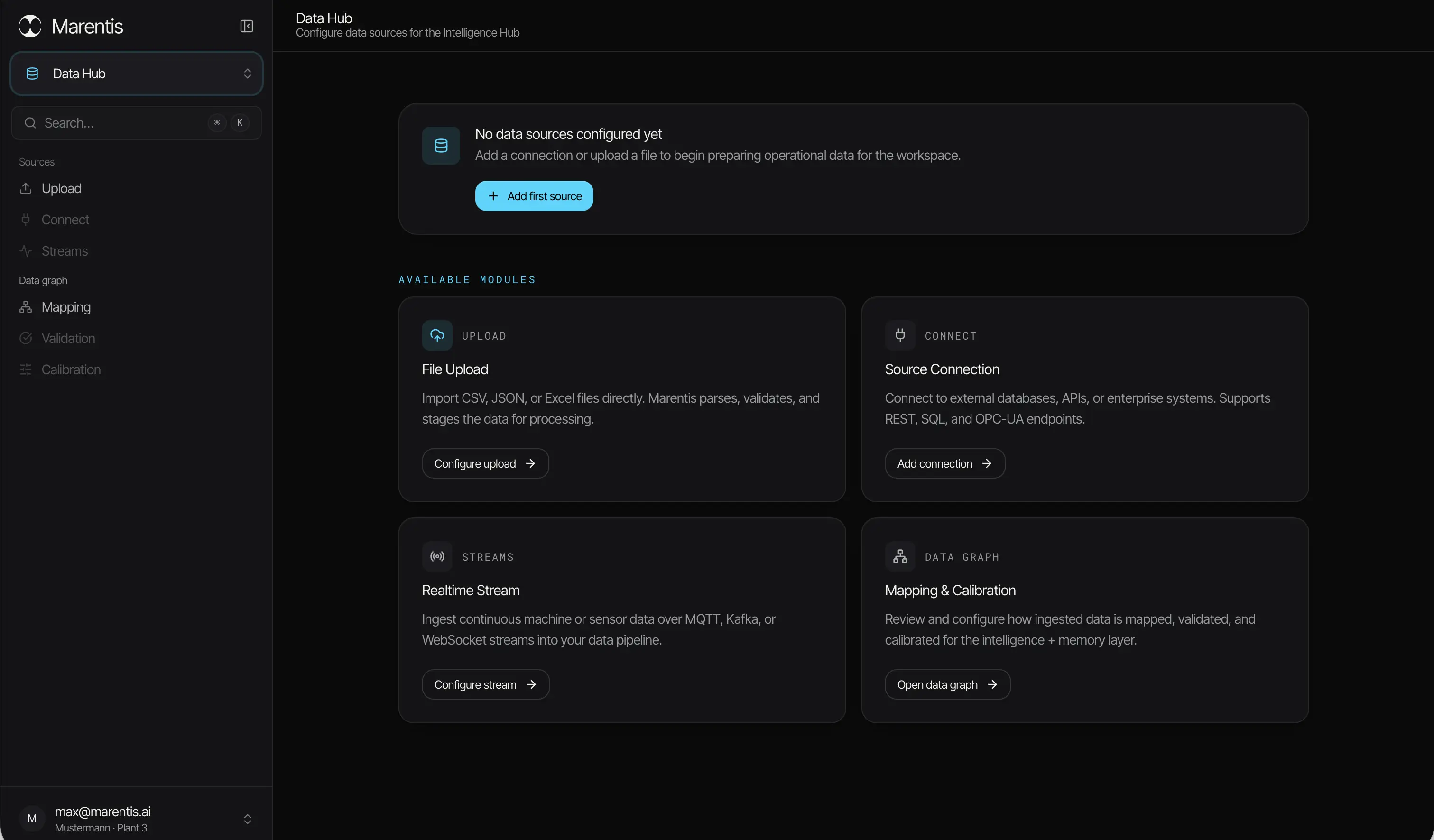Click the magnifier icon in Search box
This screenshot has height=840, width=1434.
(x=30, y=123)
